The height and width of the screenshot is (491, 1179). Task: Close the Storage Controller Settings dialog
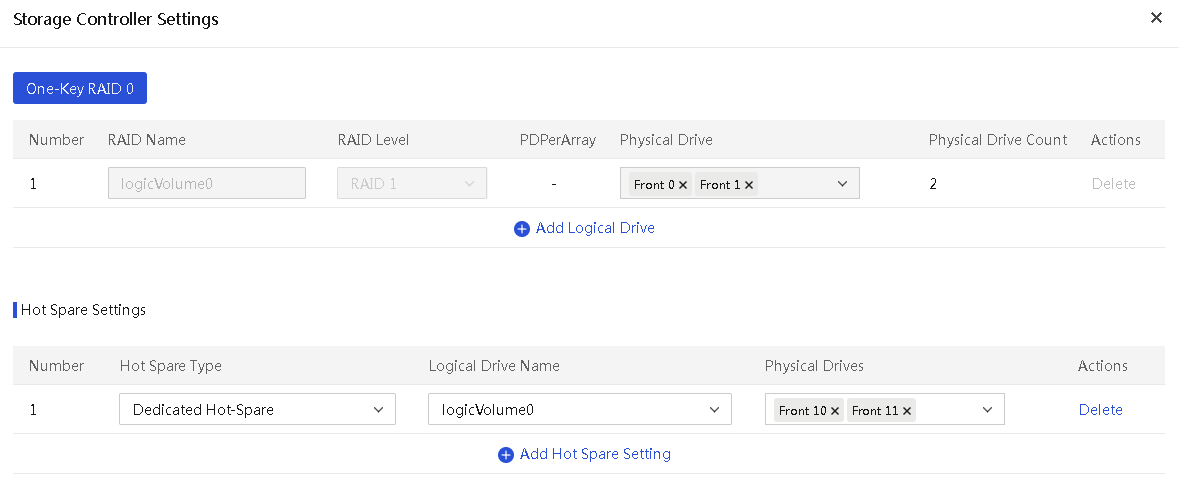pyautogui.click(x=1156, y=18)
